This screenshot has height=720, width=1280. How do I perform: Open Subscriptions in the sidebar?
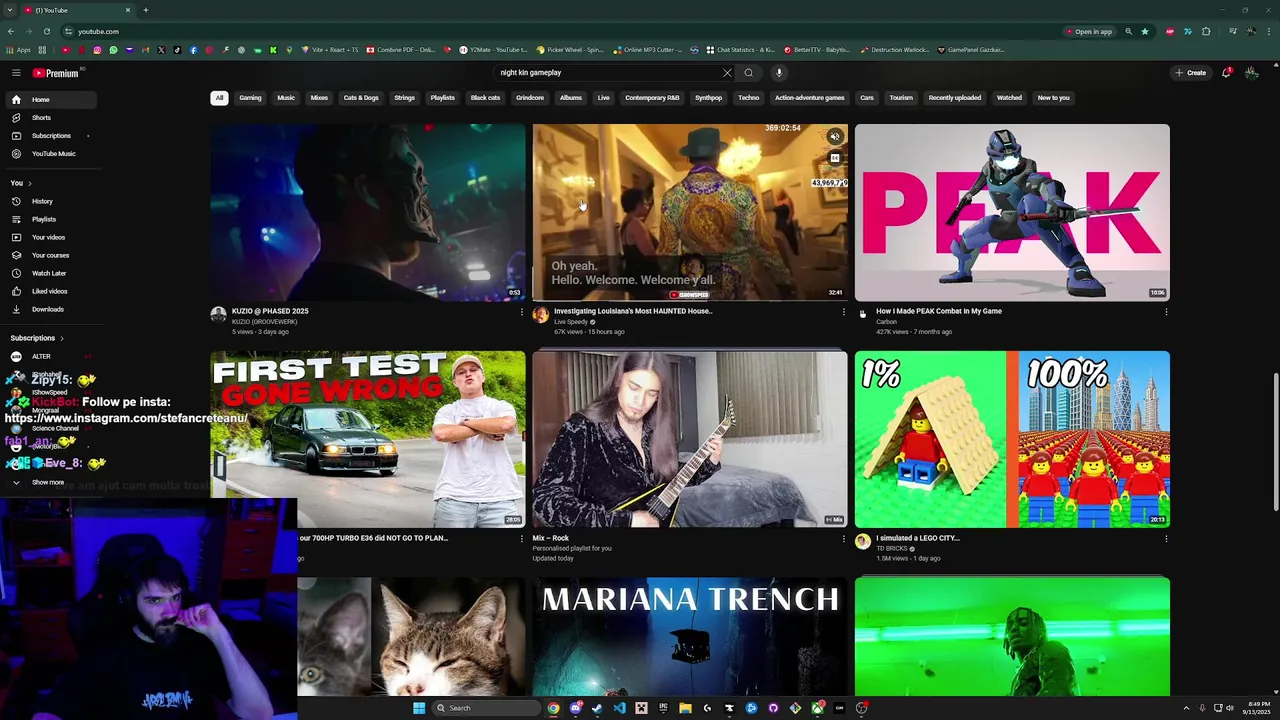click(50, 136)
